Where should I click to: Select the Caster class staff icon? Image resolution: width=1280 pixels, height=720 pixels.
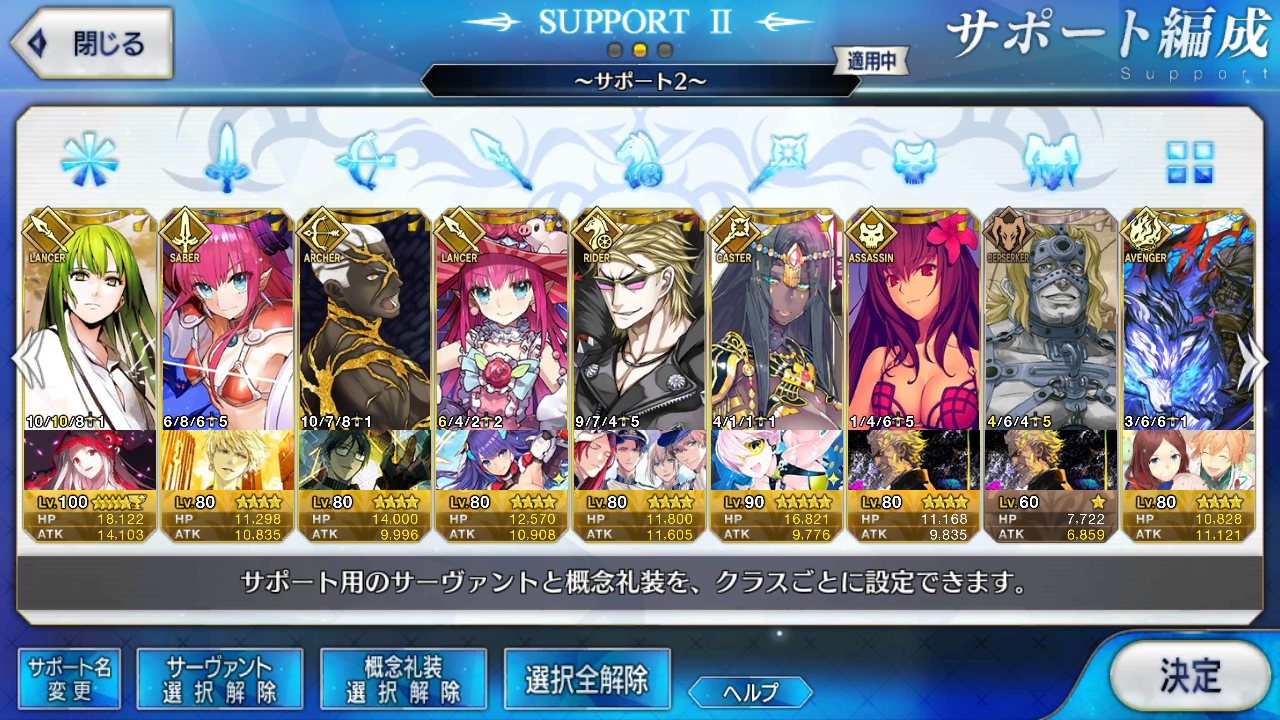coord(776,160)
